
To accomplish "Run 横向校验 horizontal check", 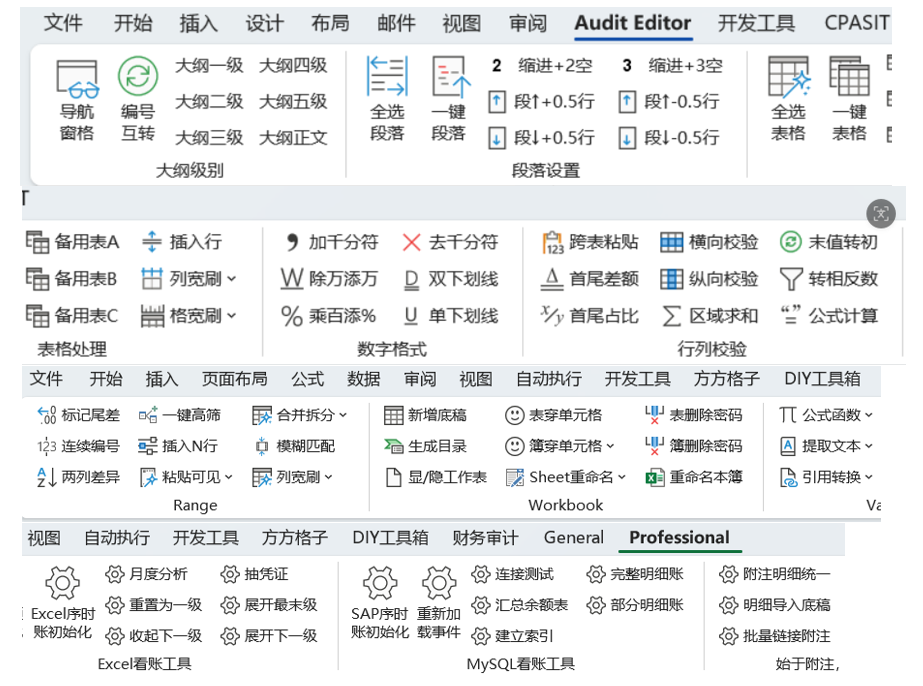I will click(x=709, y=242).
